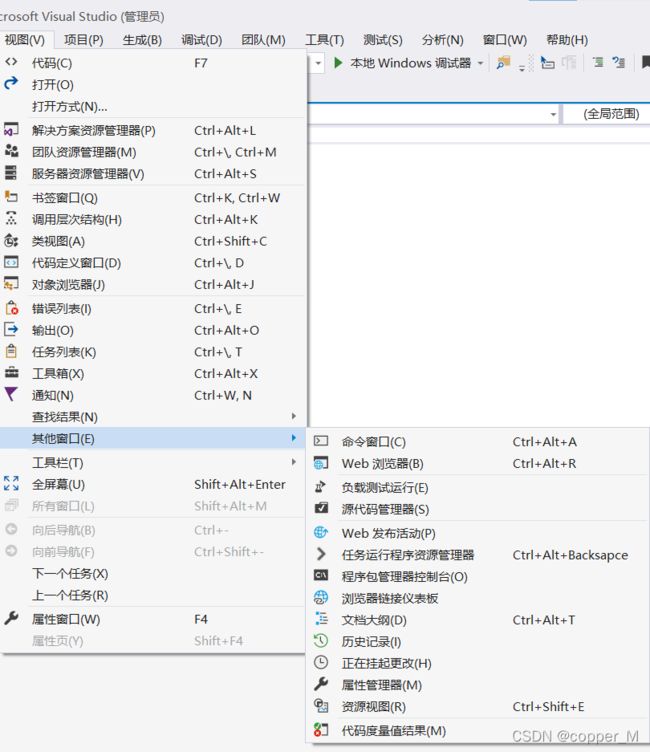Click the 工具箱 toolbox icon

(11, 373)
